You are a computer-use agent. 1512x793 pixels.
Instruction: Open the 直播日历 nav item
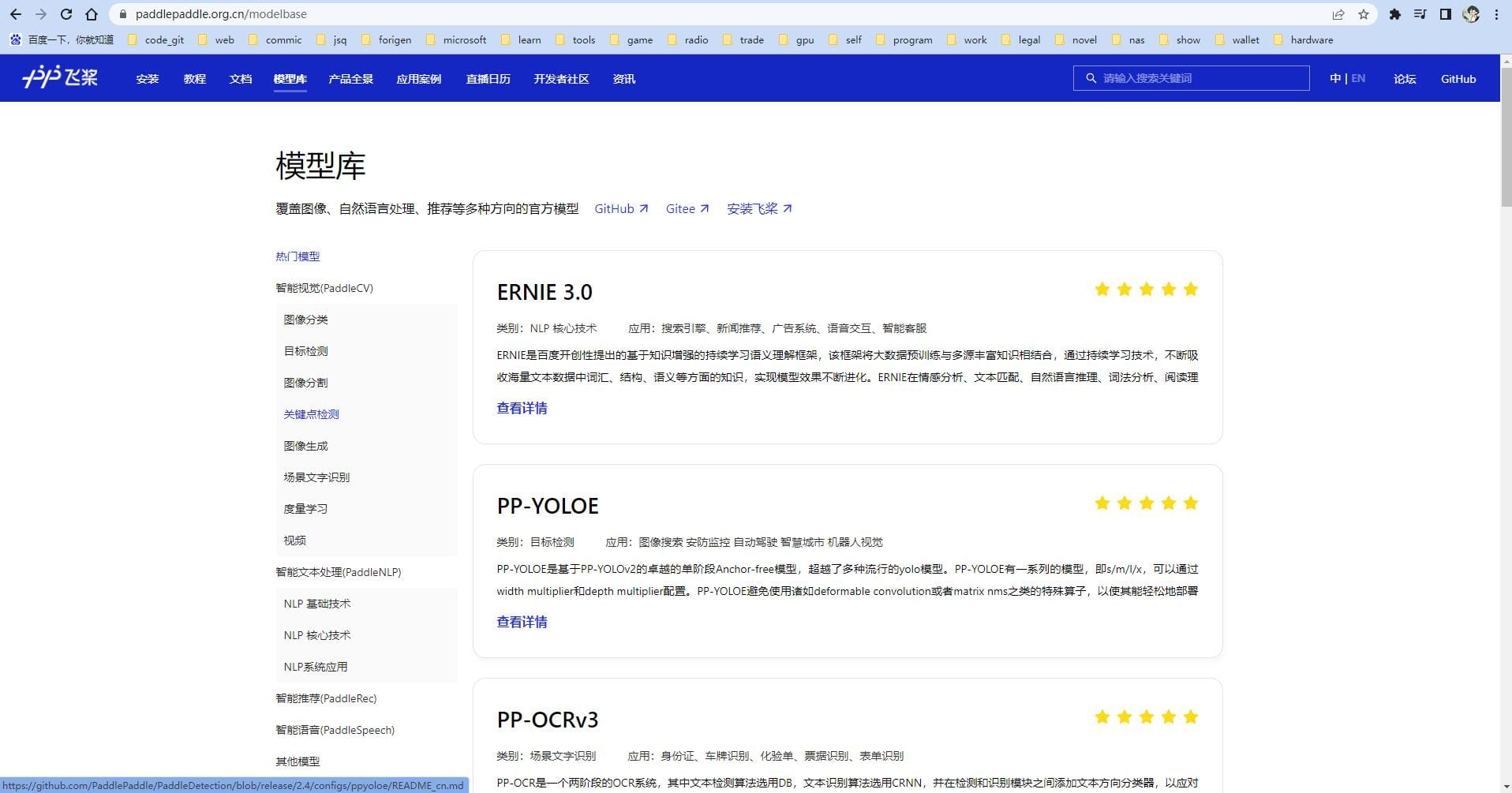488,79
